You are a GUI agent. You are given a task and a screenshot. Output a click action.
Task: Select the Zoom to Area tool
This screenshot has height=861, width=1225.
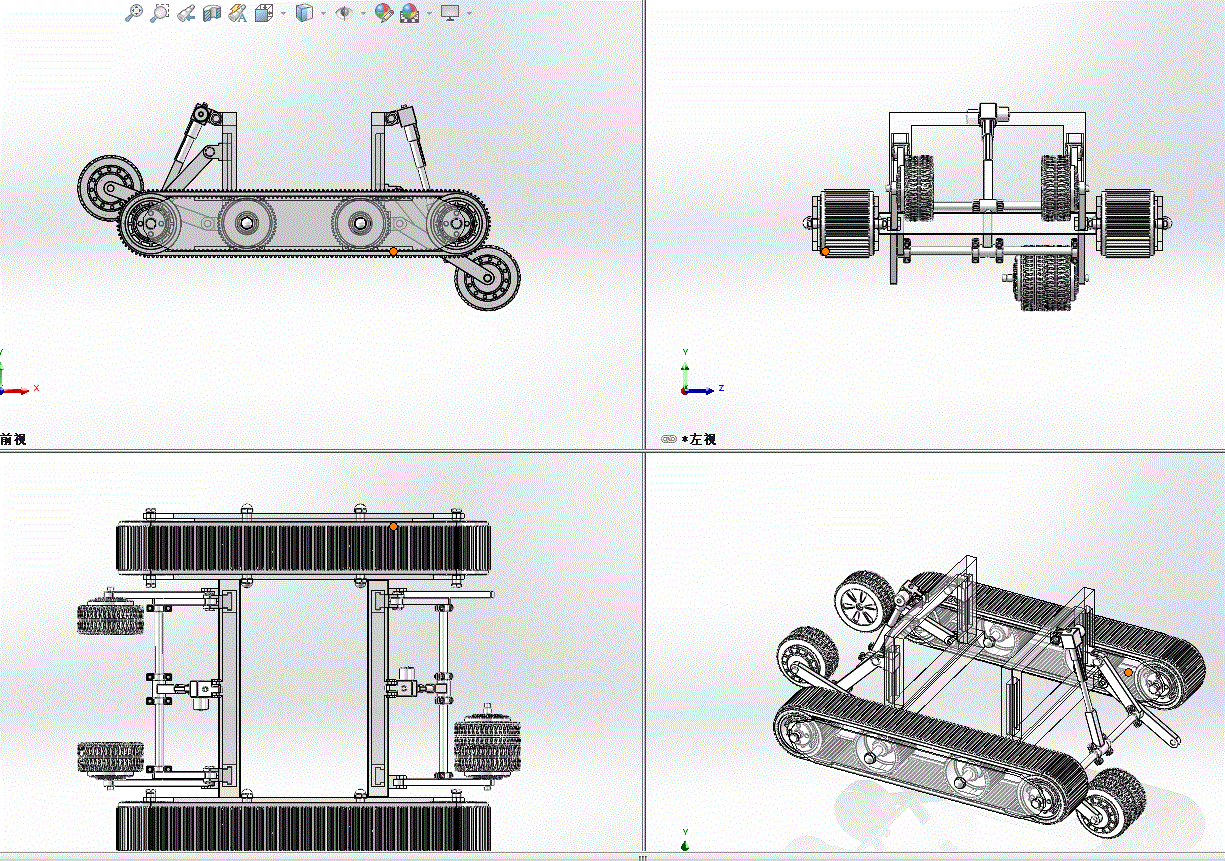tap(160, 13)
